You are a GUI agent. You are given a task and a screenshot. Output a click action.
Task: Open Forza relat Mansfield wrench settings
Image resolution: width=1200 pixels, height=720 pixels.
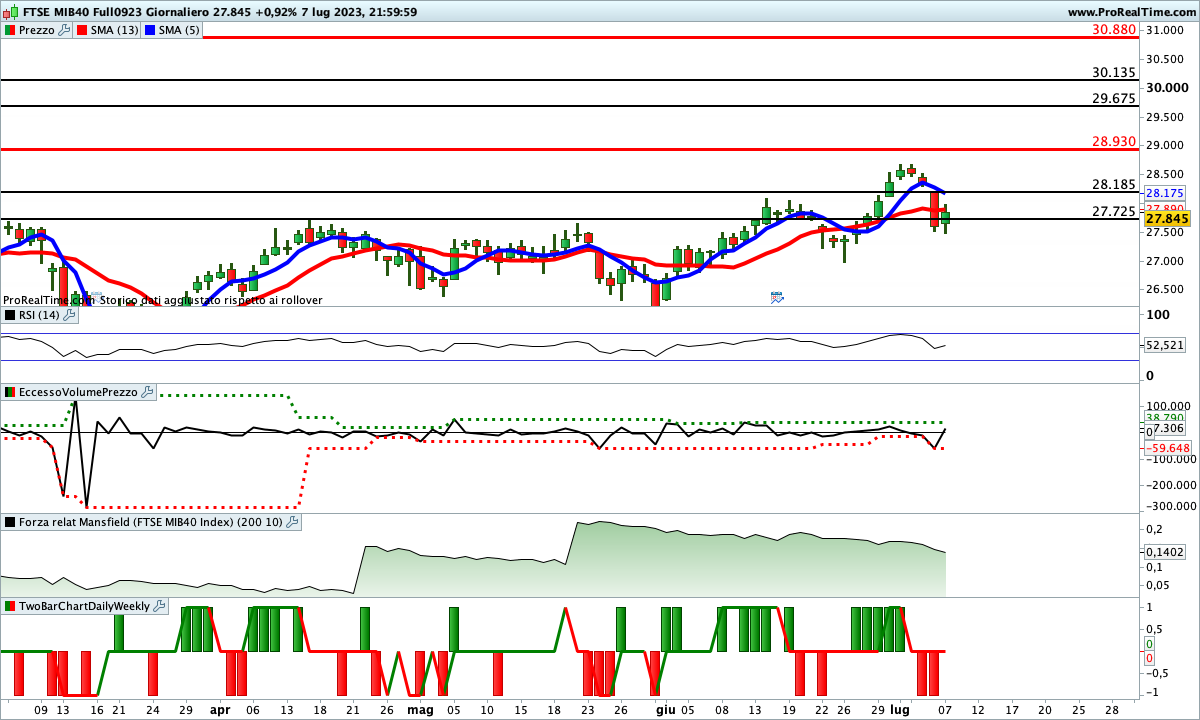coord(293,522)
